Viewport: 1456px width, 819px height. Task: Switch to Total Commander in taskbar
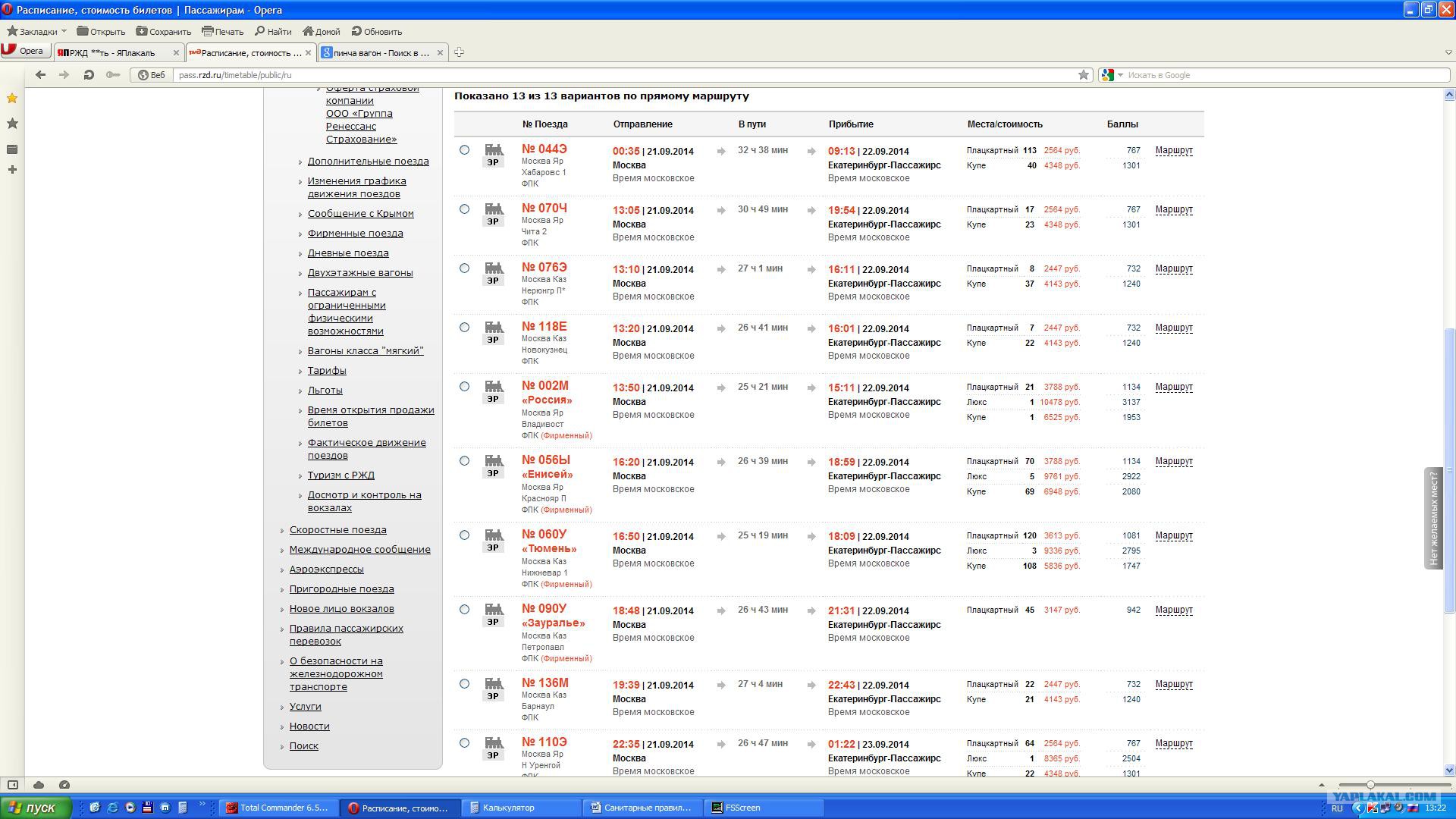pyautogui.click(x=278, y=808)
